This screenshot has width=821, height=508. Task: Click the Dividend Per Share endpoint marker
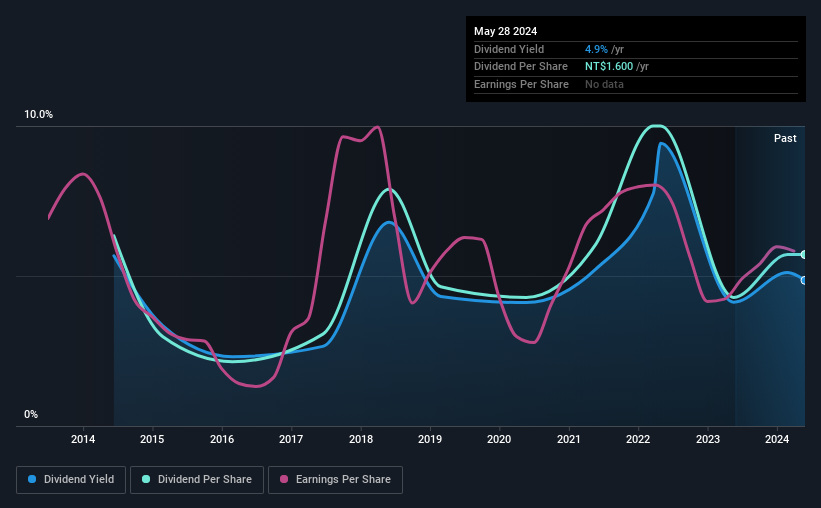point(804,255)
